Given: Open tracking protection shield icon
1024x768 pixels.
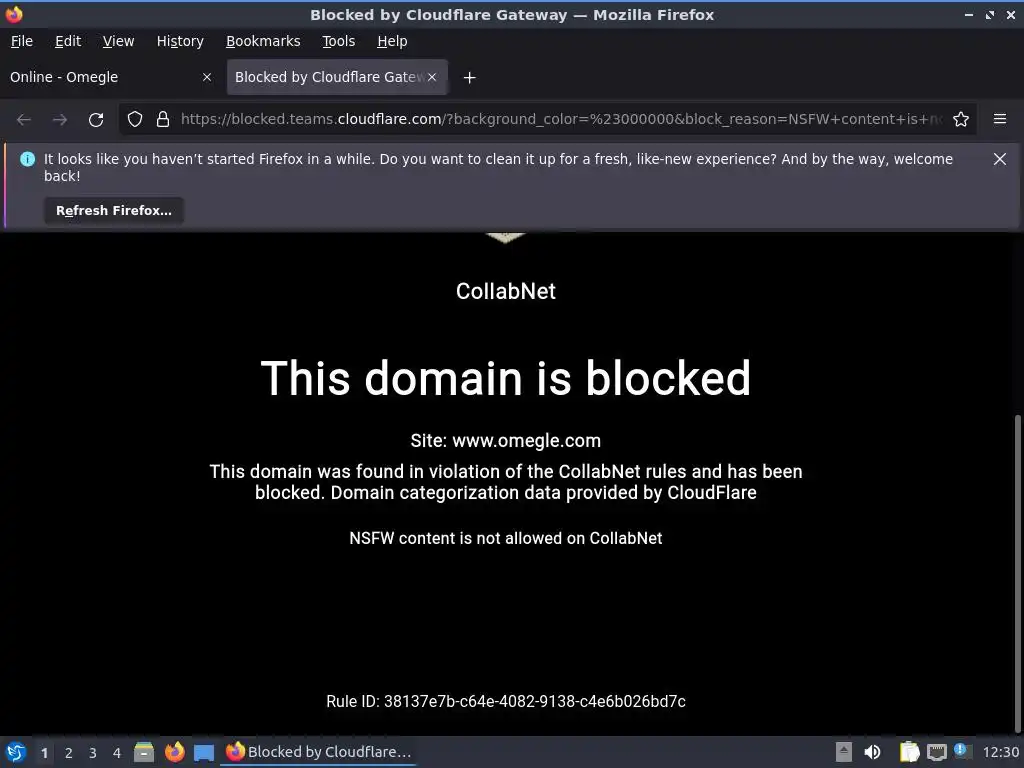Looking at the screenshot, I should [x=135, y=120].
